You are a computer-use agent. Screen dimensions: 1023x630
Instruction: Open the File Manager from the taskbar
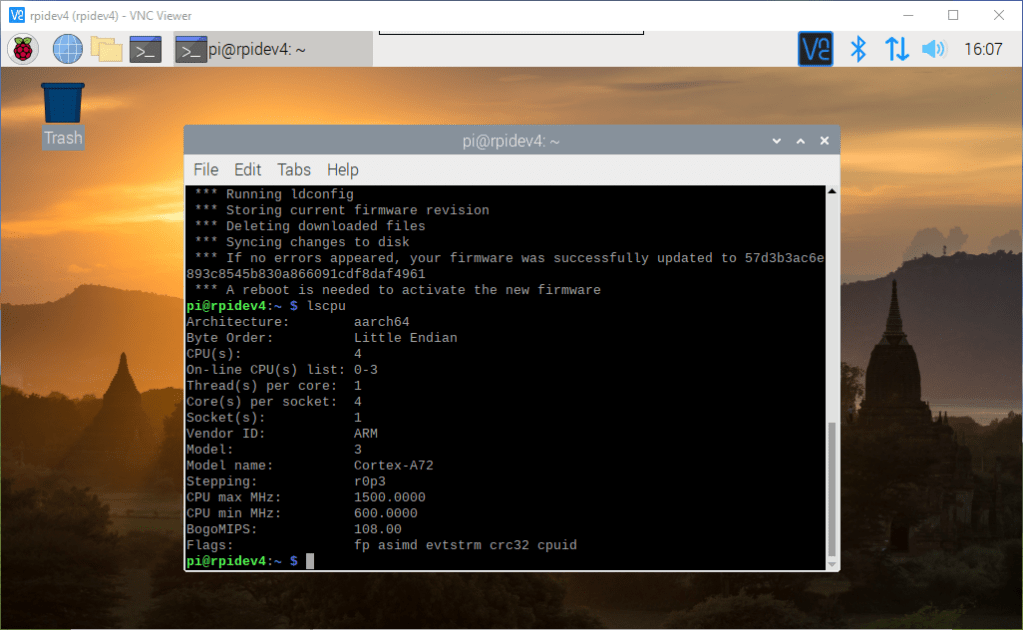[106, 48]
